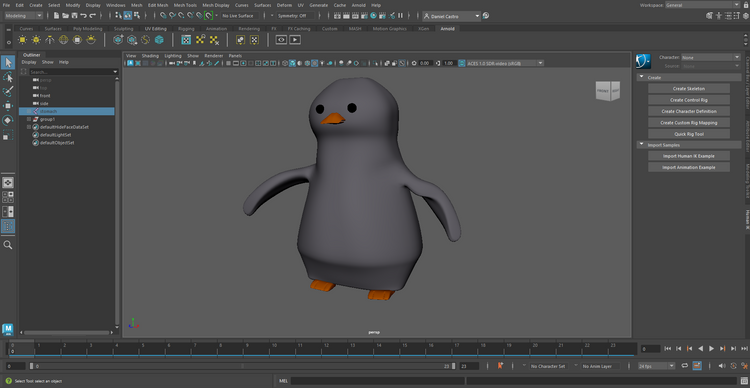Open the Arnold TX Manager shelf icon
Image resolution: width=750 pixels, height=388 pixels.
coord(187,40)
